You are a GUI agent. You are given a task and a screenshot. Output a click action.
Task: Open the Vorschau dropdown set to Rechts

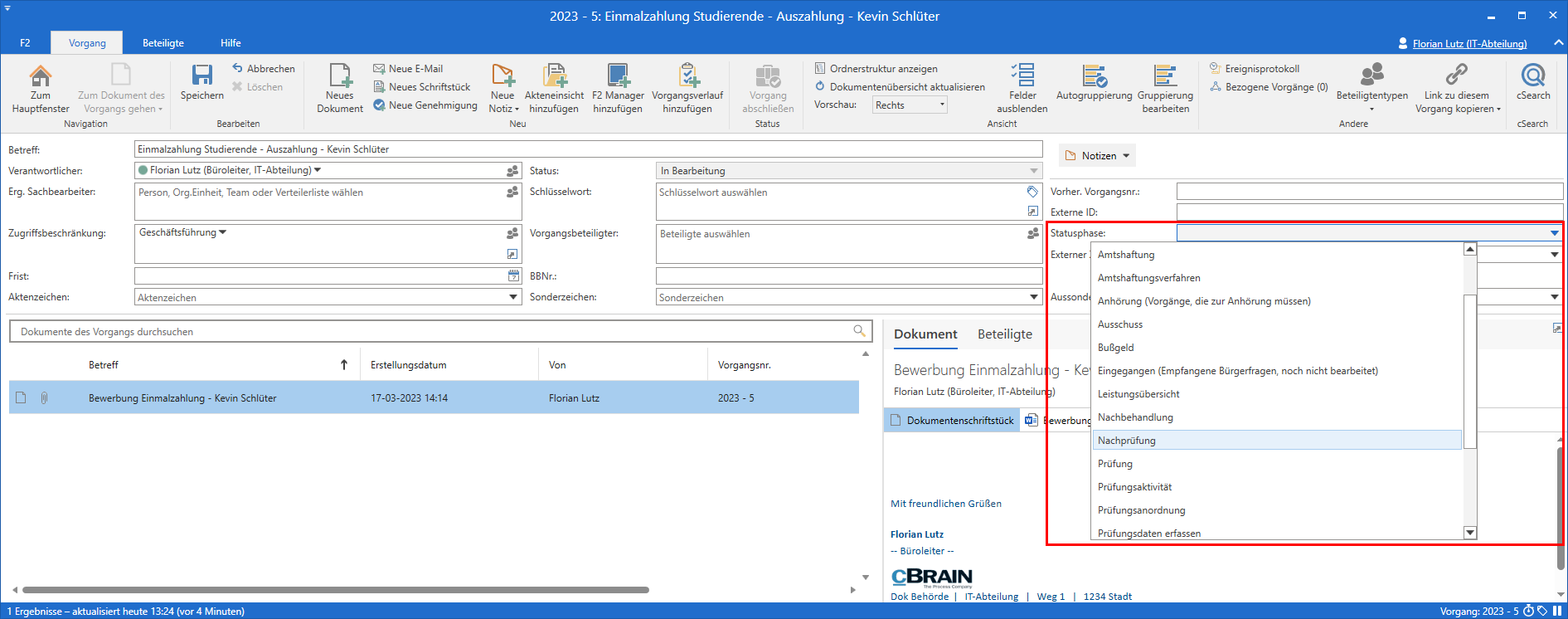[x=910, y=105]
